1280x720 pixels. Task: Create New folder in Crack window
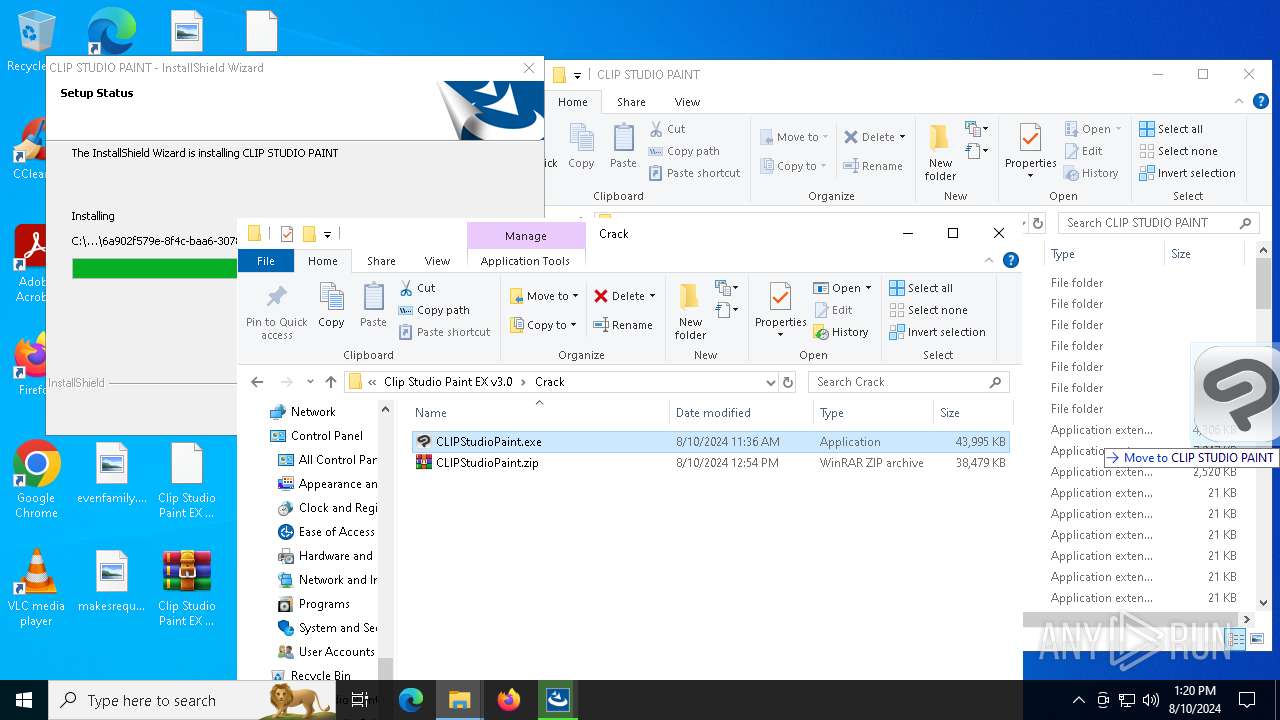(x=690, y=311)
